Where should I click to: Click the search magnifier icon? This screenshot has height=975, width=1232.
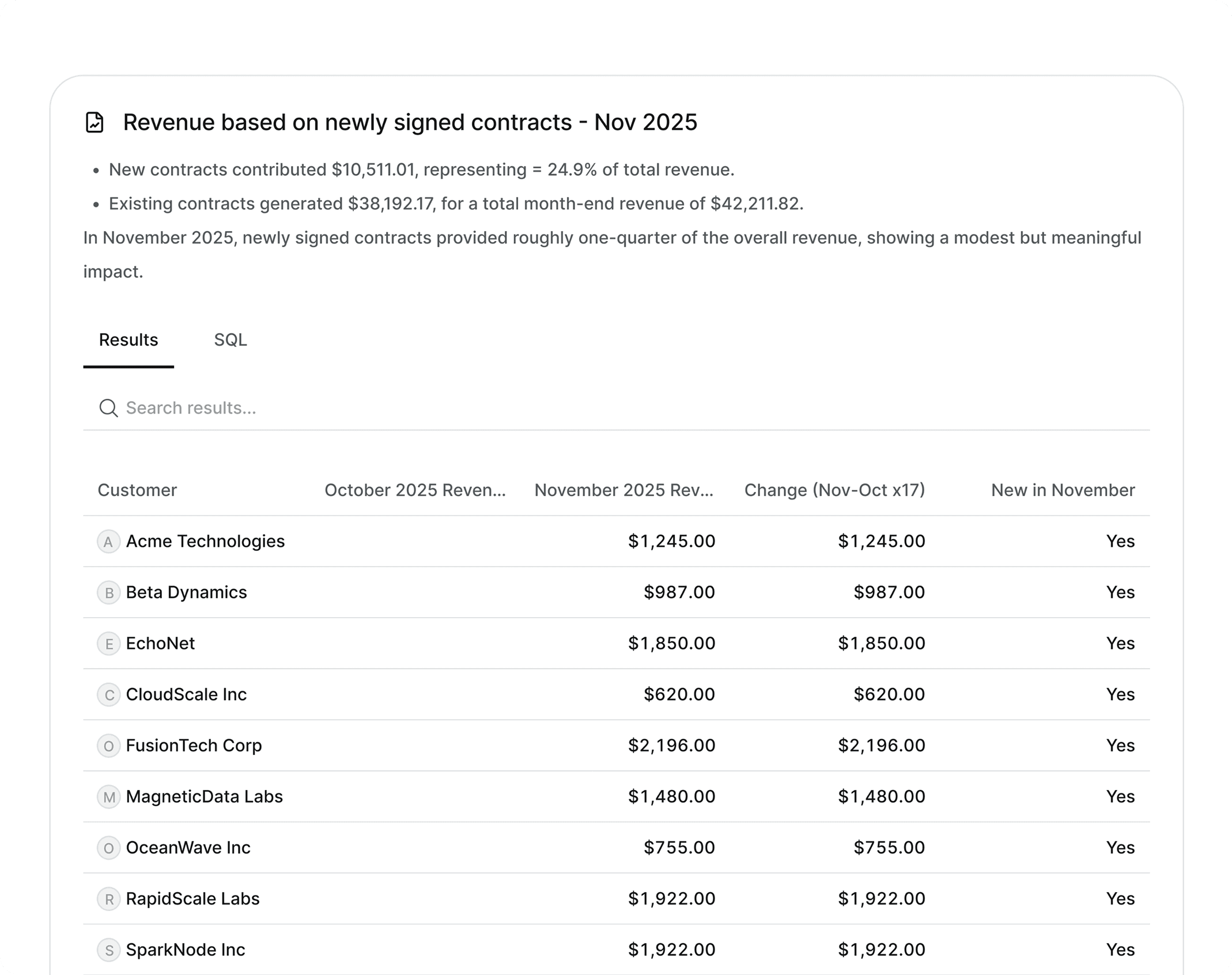(x=108, y=408)
